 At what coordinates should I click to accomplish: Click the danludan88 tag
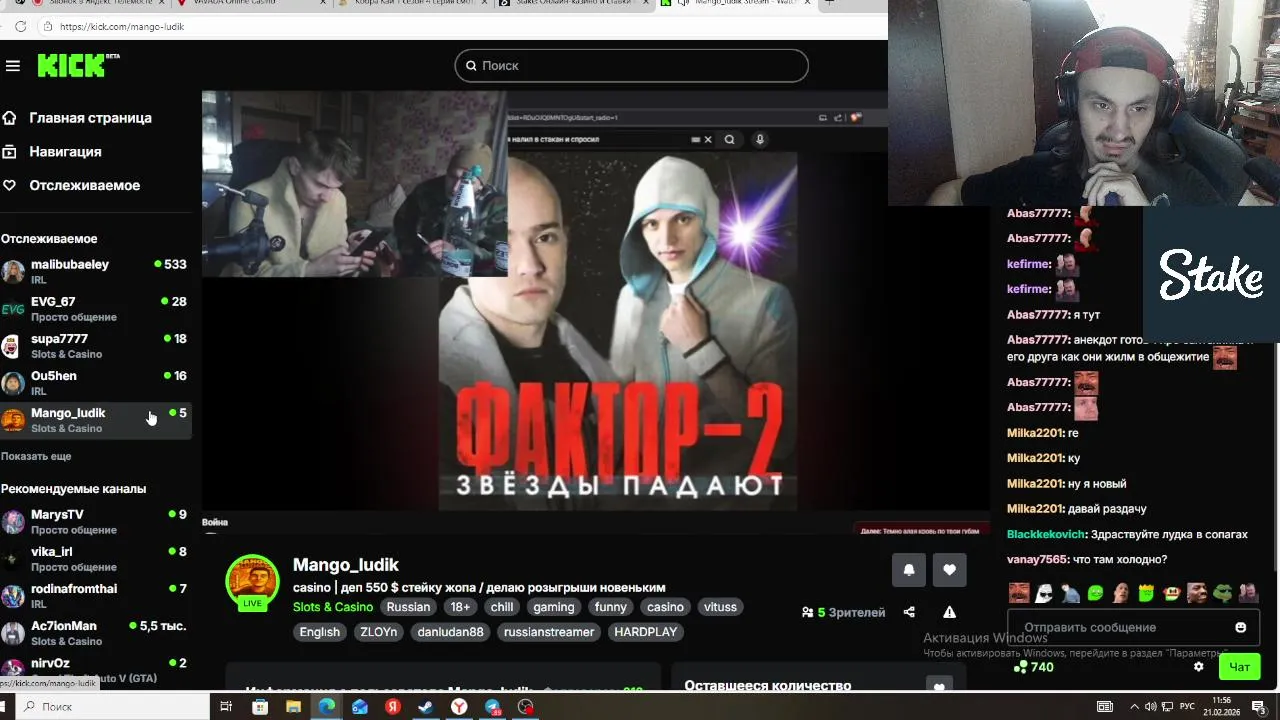(450, 632)
